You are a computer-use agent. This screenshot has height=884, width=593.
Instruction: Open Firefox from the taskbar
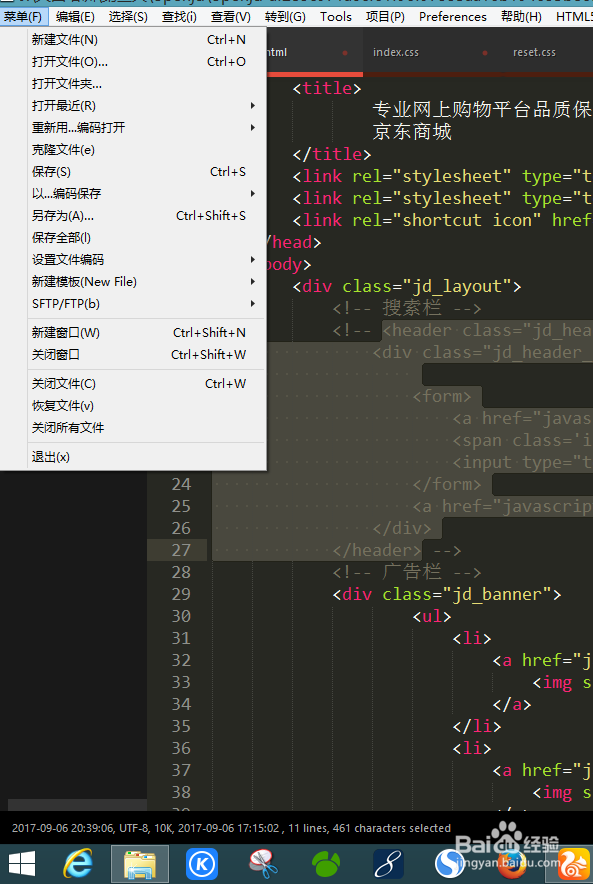point(511,864)
